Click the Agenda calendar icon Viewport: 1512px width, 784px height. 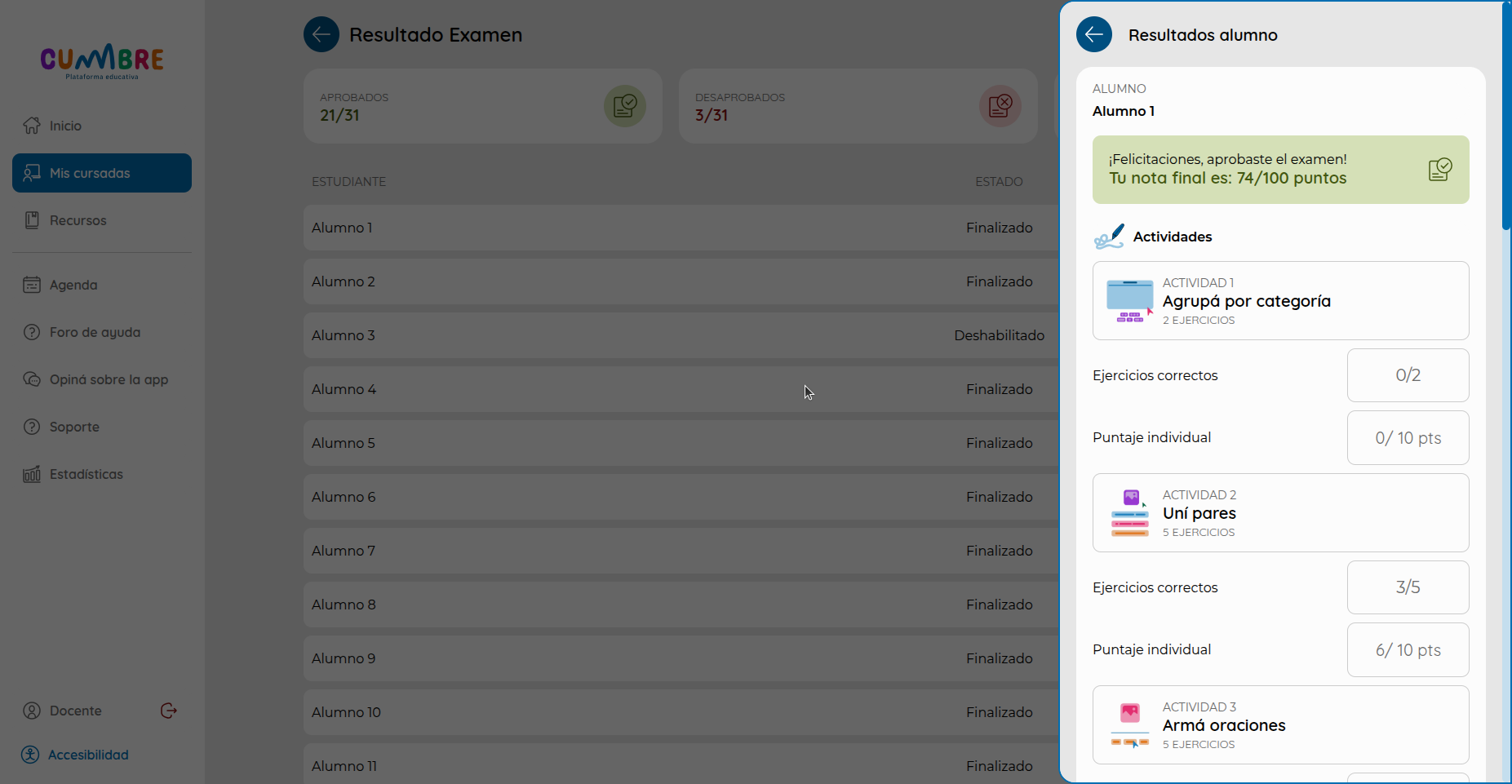click(32, 285)
